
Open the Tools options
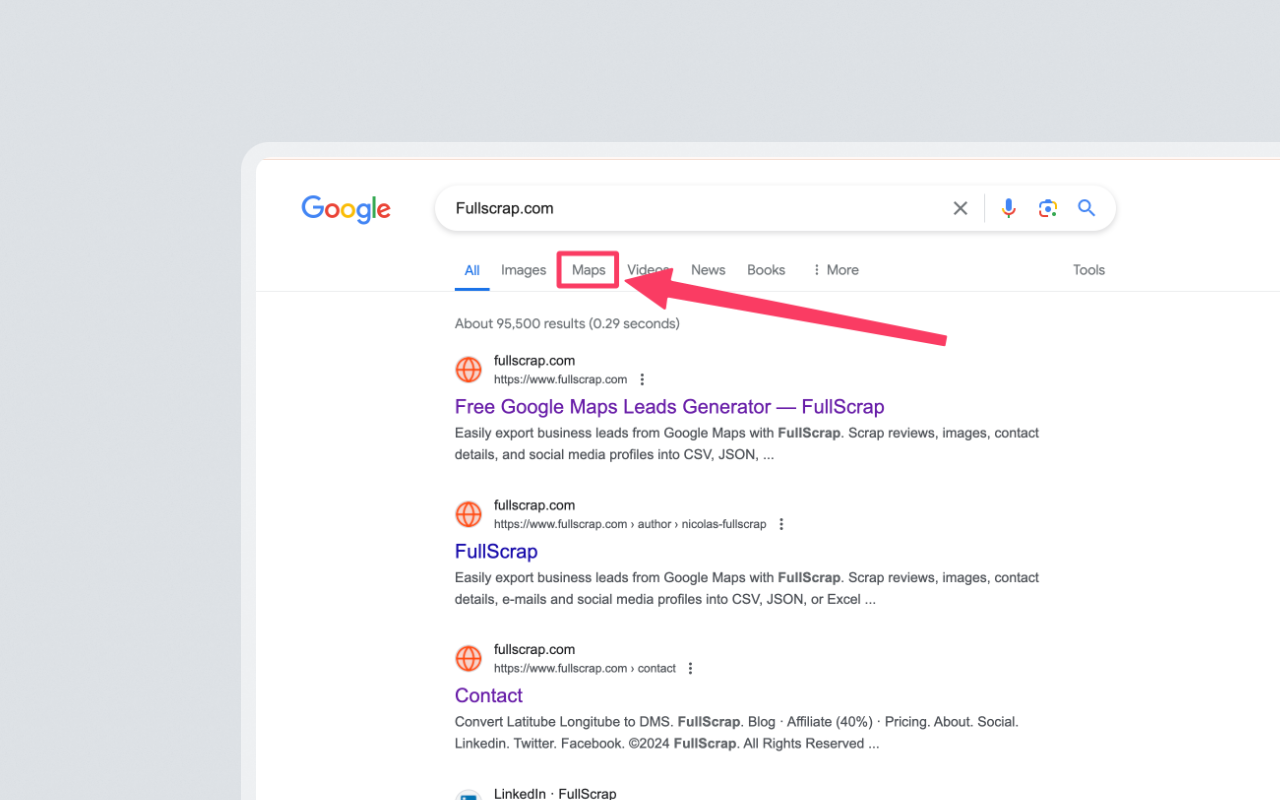point(1089,270)
